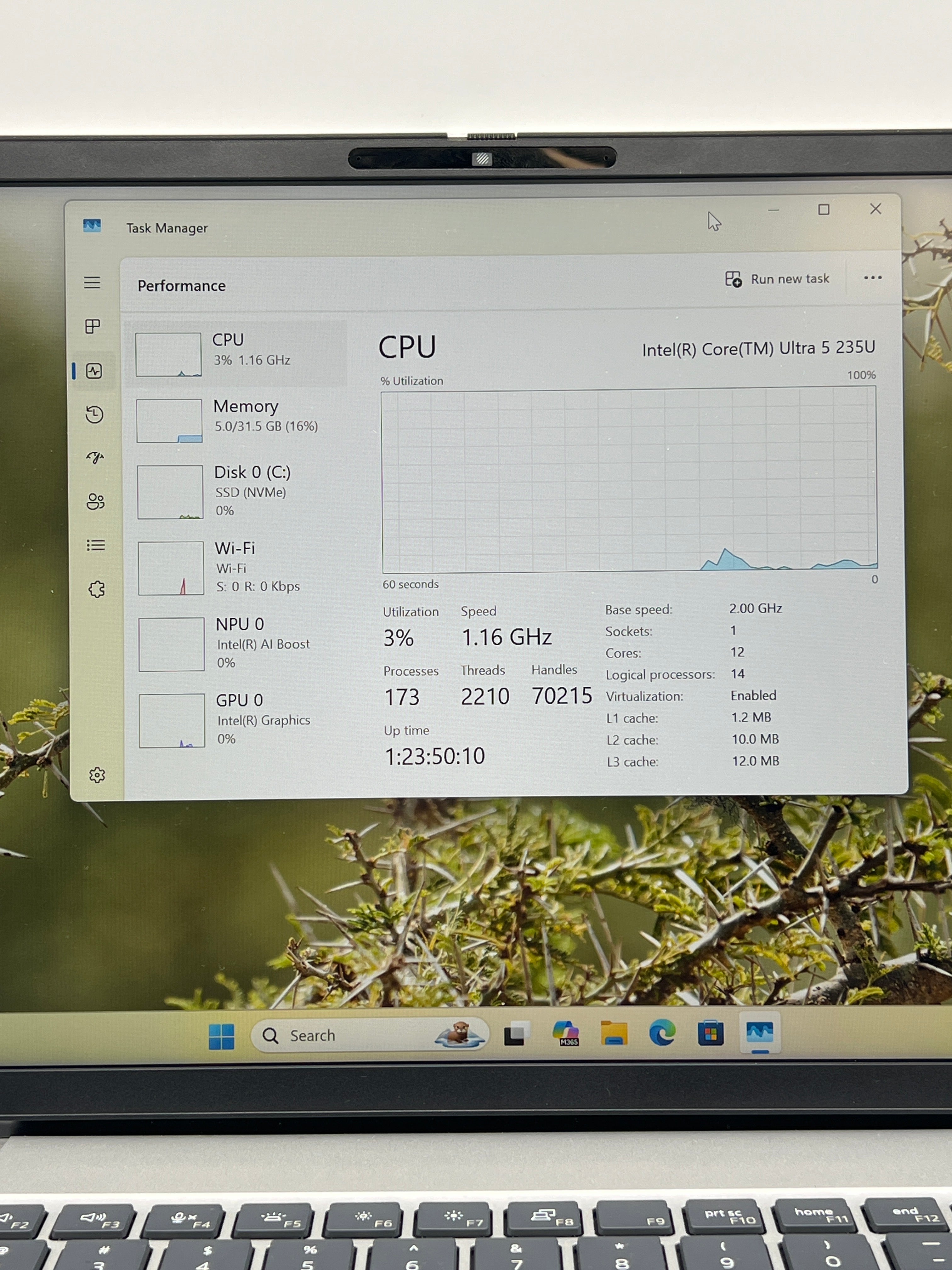Open the Processes page icon

[93, 326]
